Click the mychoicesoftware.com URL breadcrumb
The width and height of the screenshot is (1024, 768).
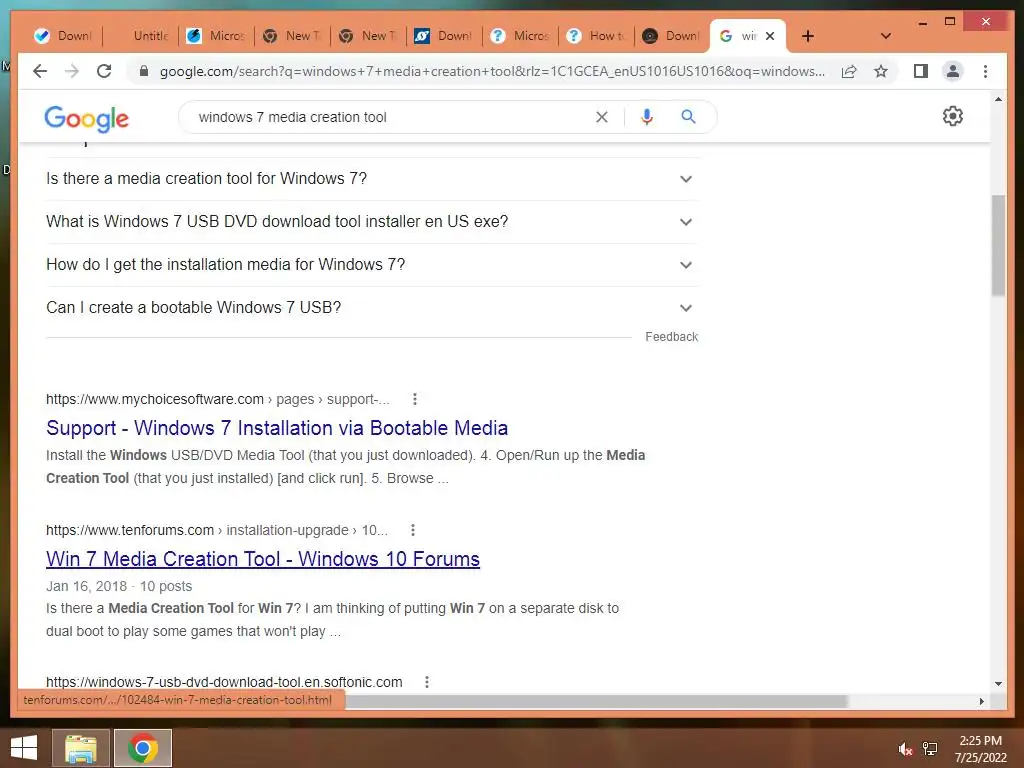pos(217,400)
